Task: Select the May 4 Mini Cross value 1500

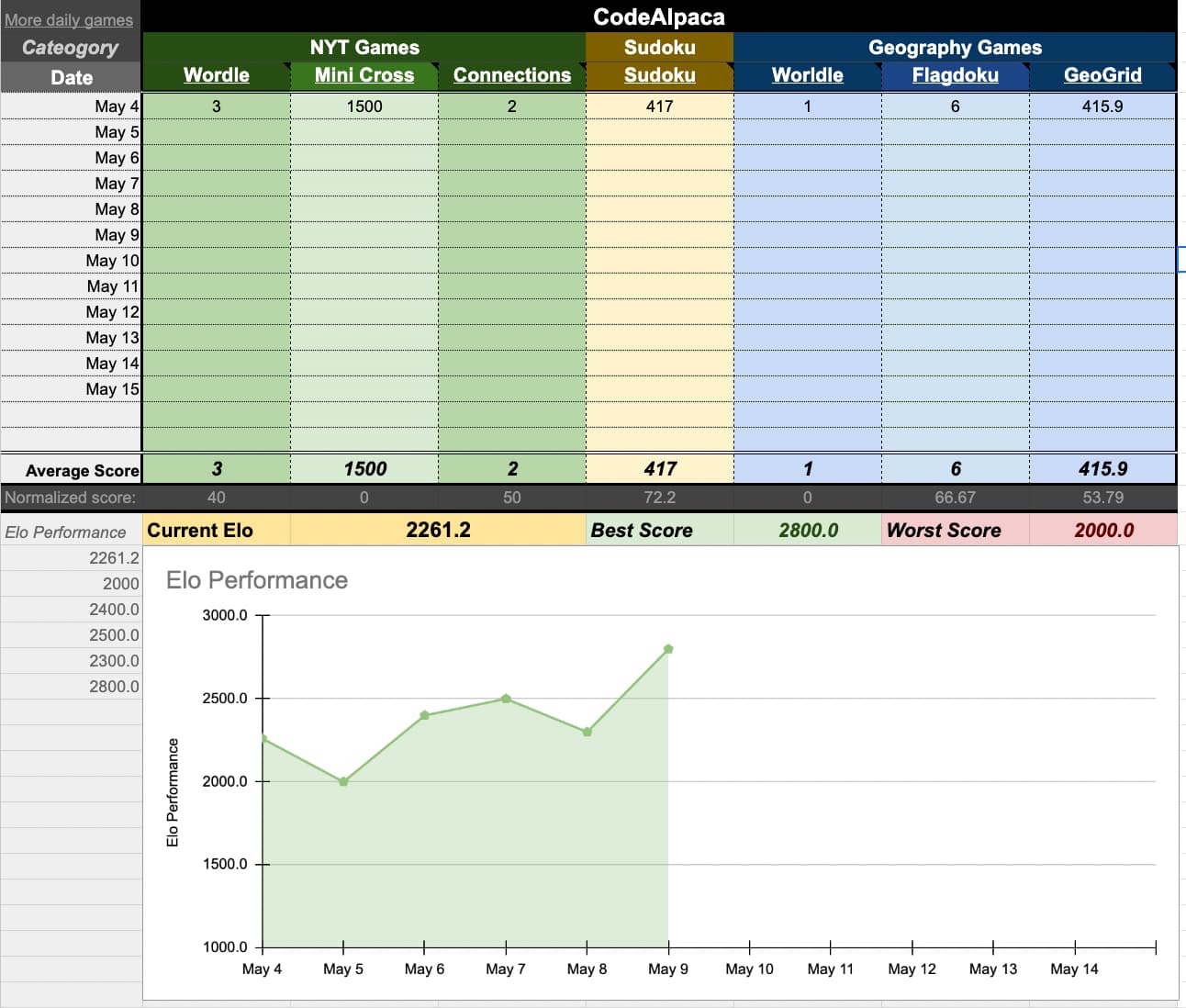Action: (364, 106)
